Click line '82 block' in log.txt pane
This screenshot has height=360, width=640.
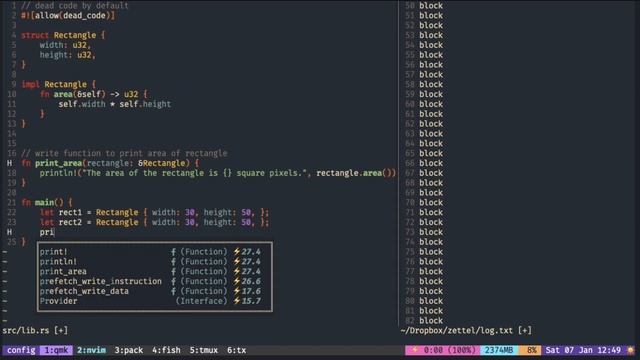click(424, 320)
